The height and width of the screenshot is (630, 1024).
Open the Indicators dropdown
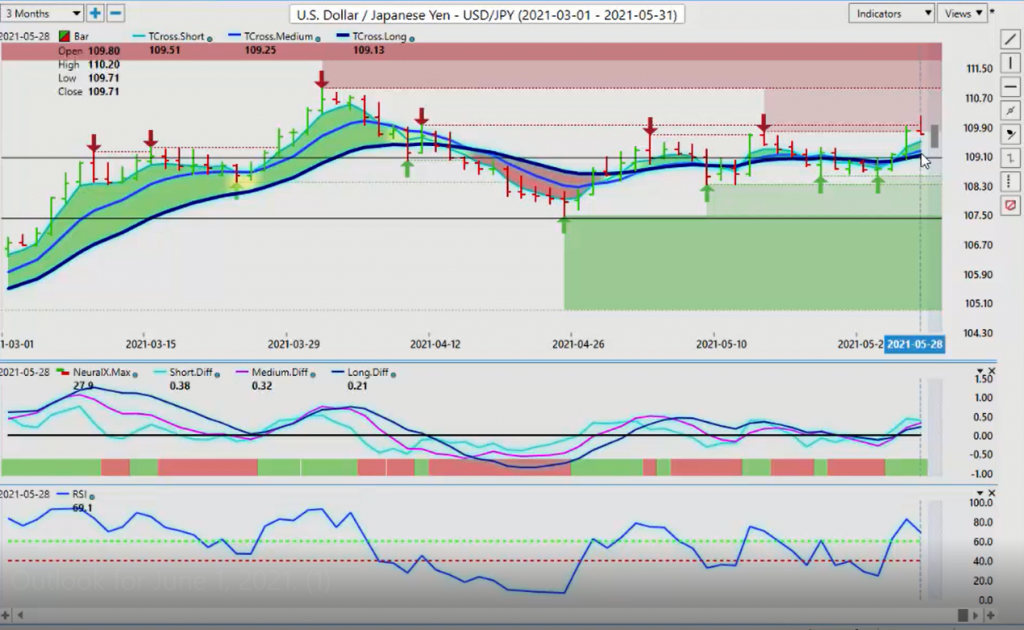click(891, 13)
